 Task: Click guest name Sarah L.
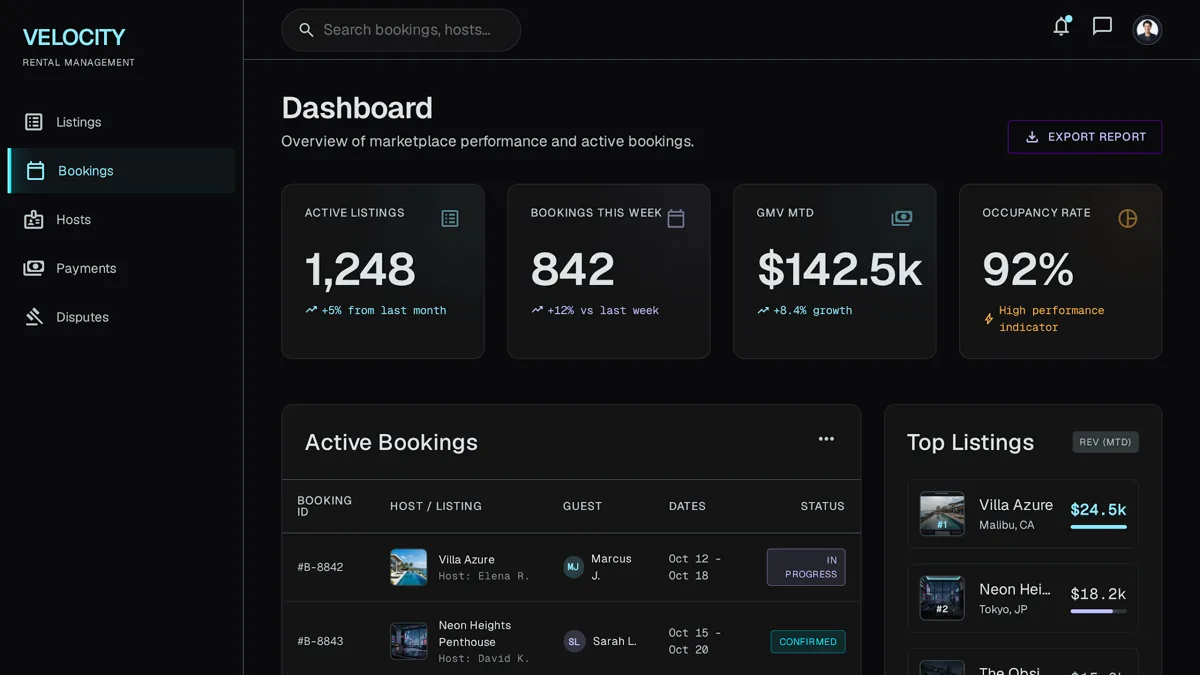tap(614, 641)
